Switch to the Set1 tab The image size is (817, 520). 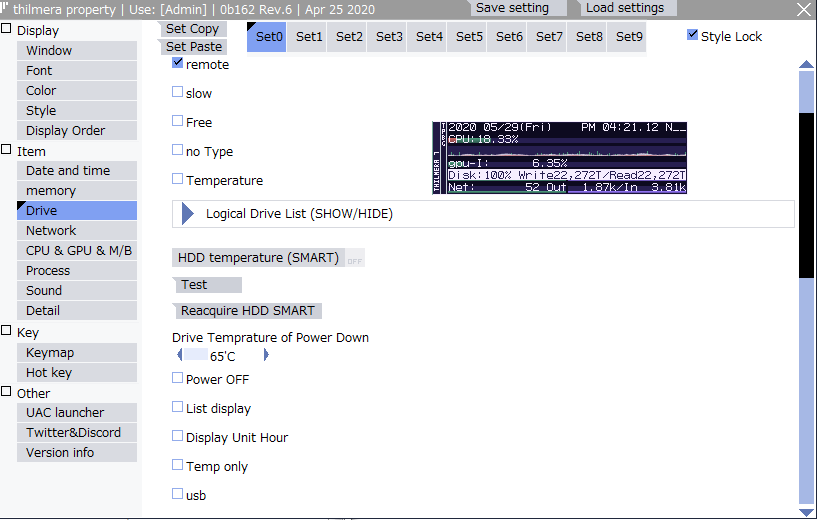pos(307,36)
